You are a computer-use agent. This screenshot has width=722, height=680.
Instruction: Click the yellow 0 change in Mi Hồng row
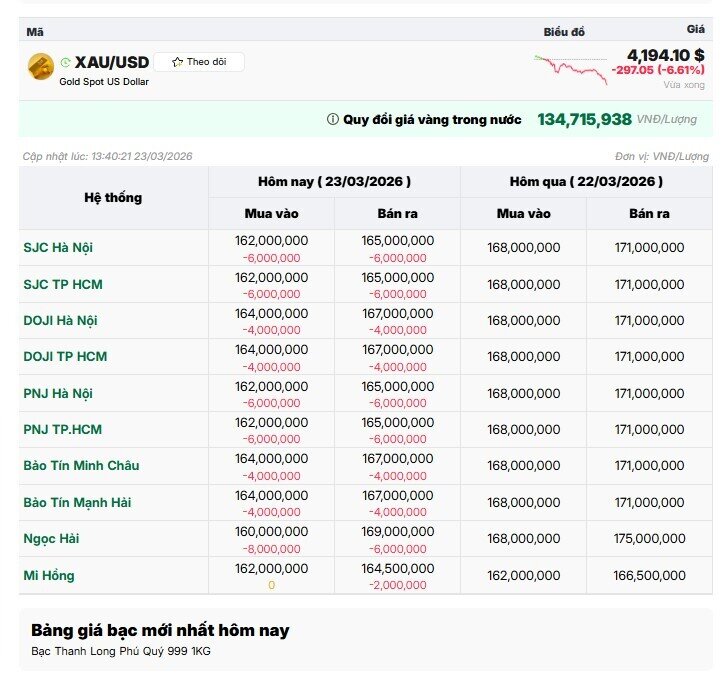pos(271,585)
